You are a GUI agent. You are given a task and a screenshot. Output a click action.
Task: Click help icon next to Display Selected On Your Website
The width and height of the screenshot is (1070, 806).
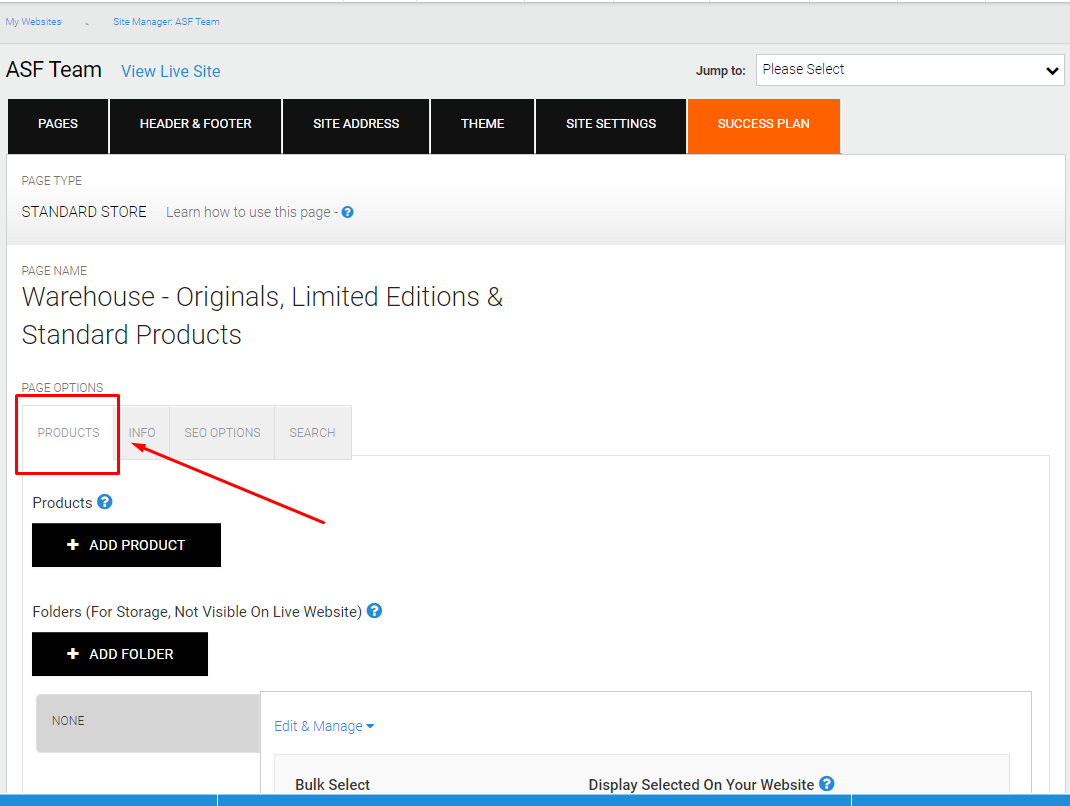[x=826, y=783]
